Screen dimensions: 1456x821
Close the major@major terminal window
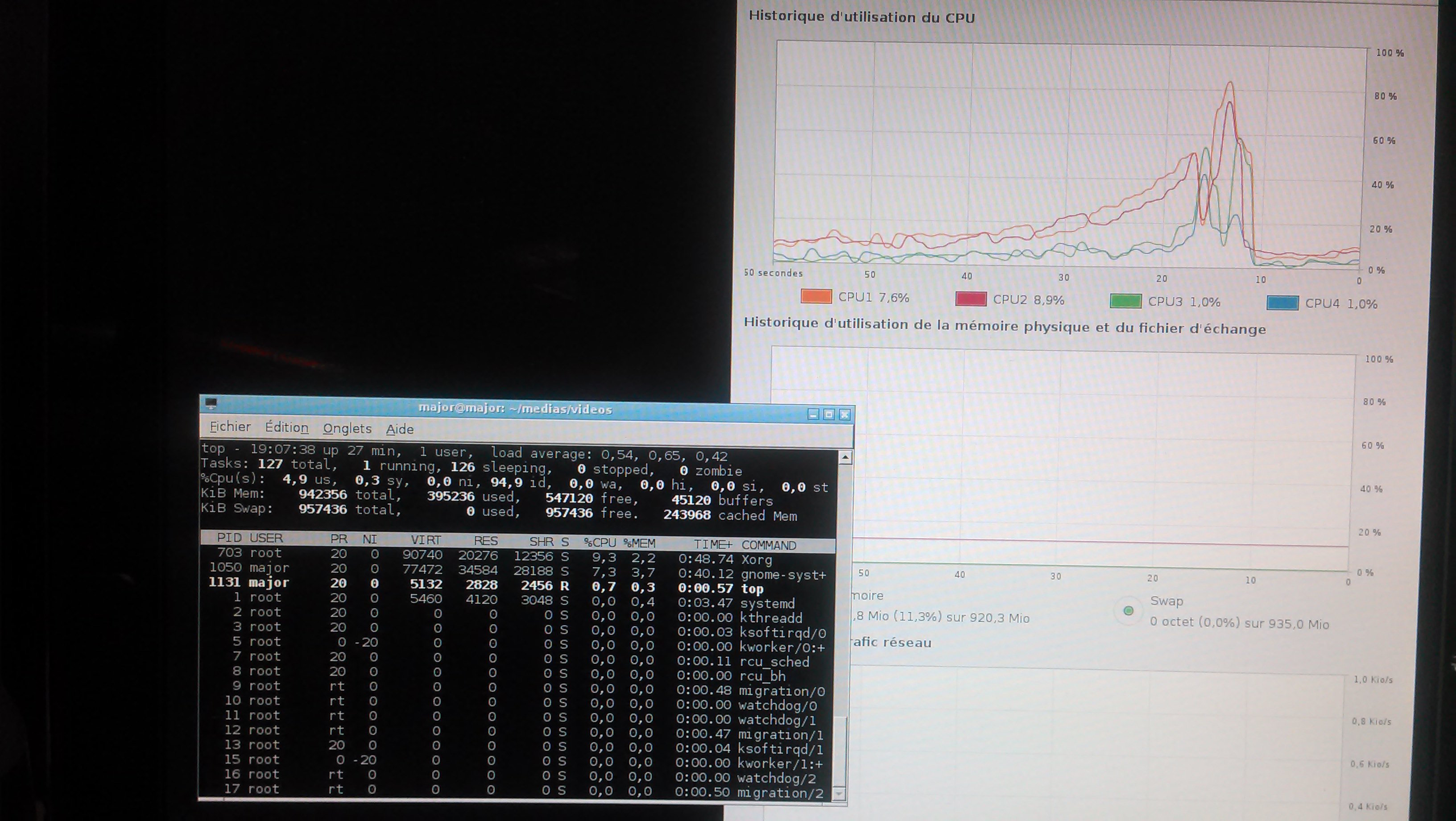coord(845,415)
